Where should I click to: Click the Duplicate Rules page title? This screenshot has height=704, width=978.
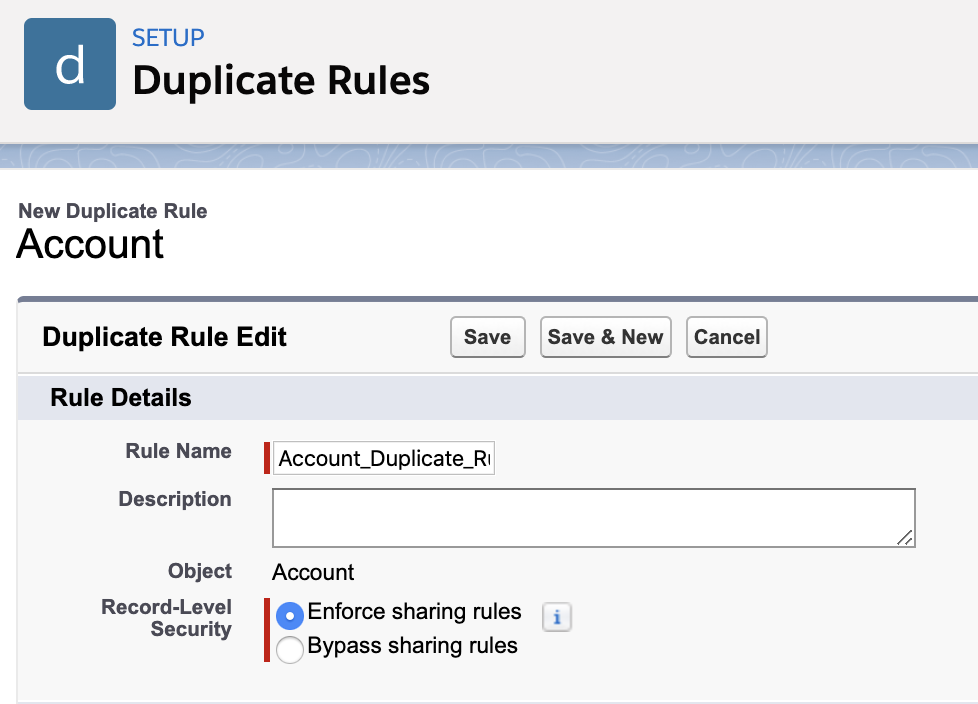point(281,80)
